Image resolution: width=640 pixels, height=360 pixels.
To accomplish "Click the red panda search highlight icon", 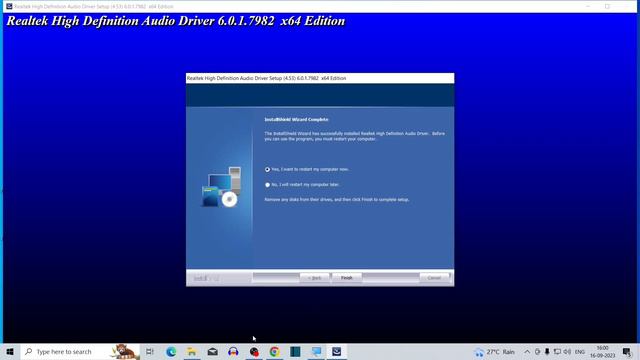I will (x=124, y=351).
